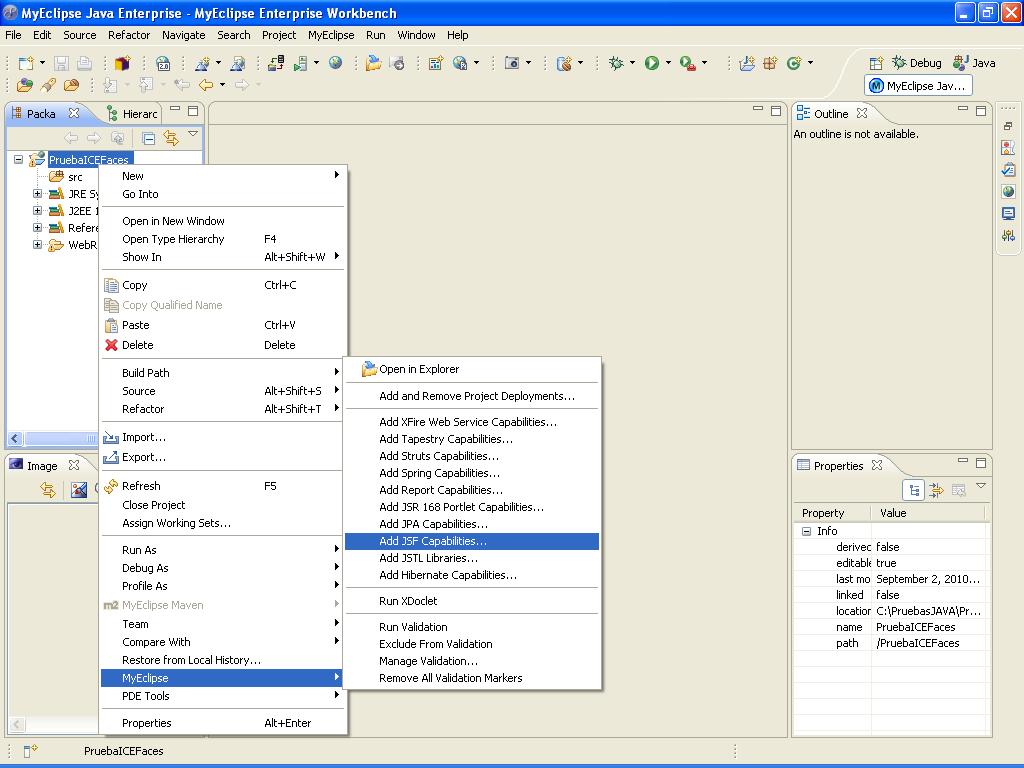Choose Open in Explorer from submenu
Screen dimensions: 1024x768
pos(472,370)
